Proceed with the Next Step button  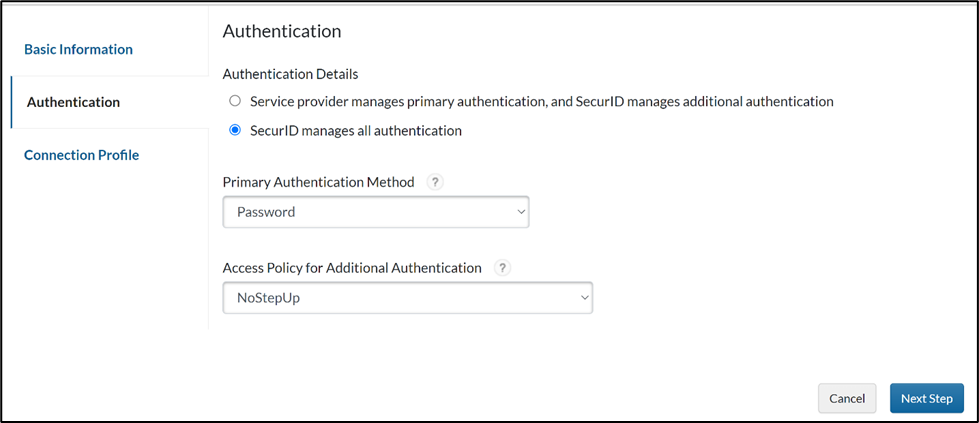pyautogui.click(x=926, y=398)
